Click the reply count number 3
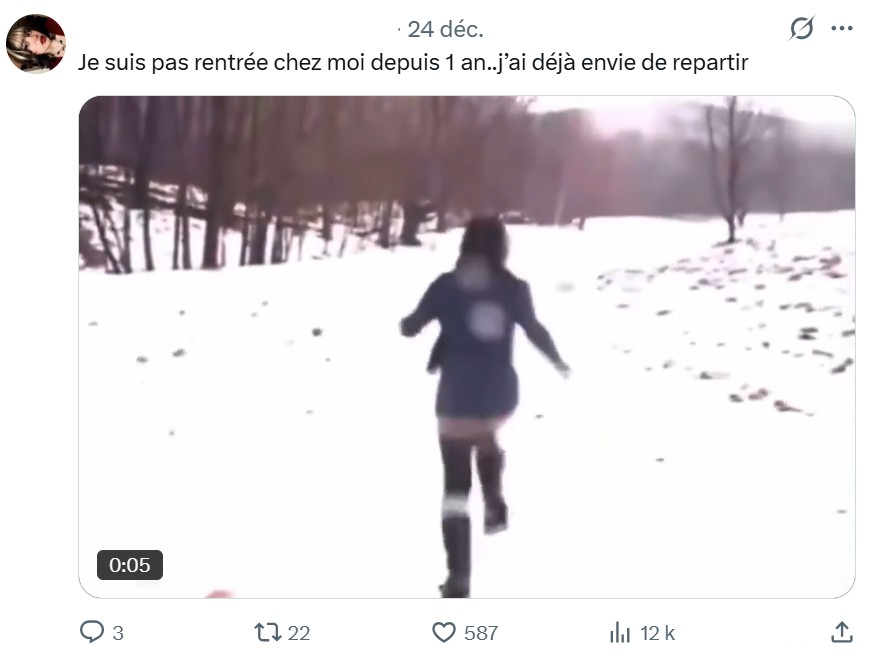Viewport: 874px width, 657px height. pos(118,633)
